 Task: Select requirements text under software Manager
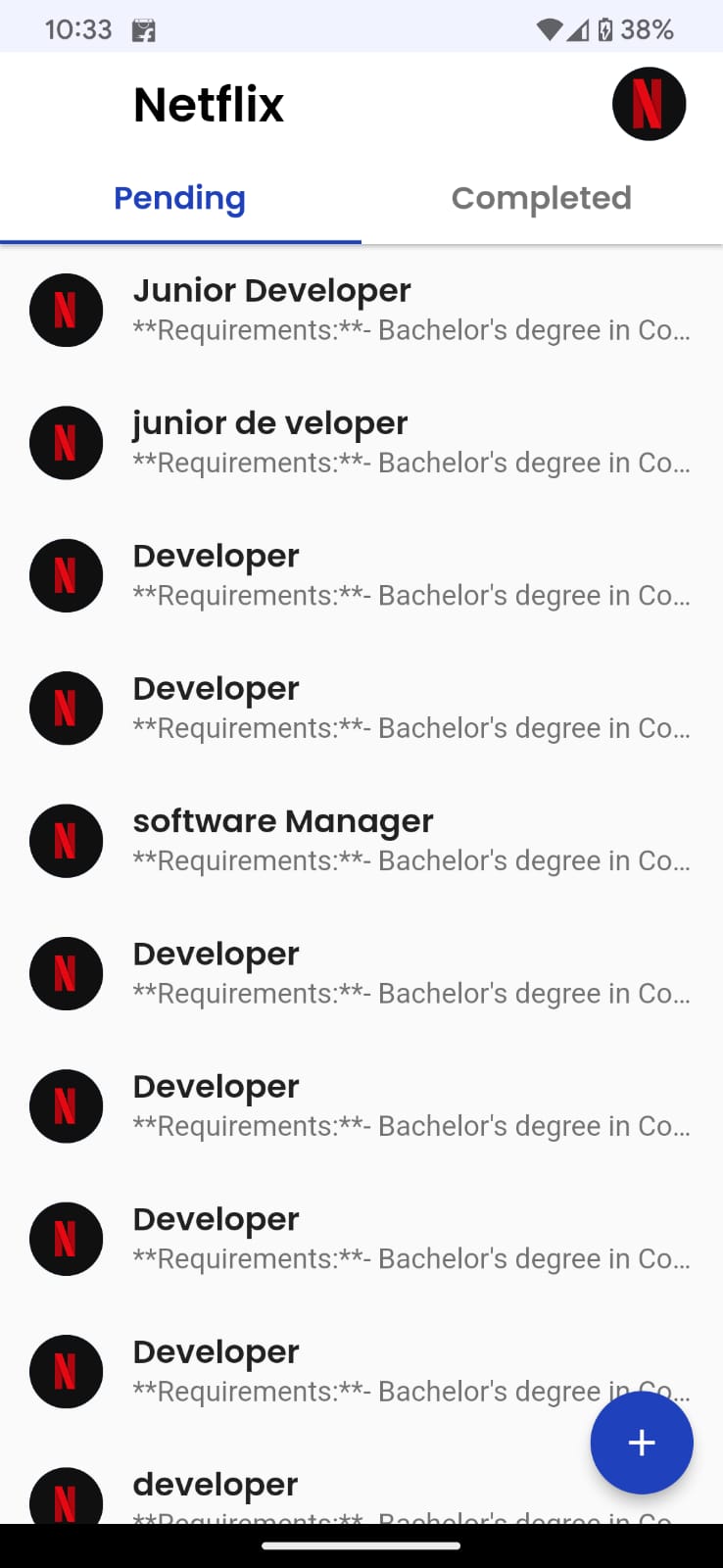(411, 860)
